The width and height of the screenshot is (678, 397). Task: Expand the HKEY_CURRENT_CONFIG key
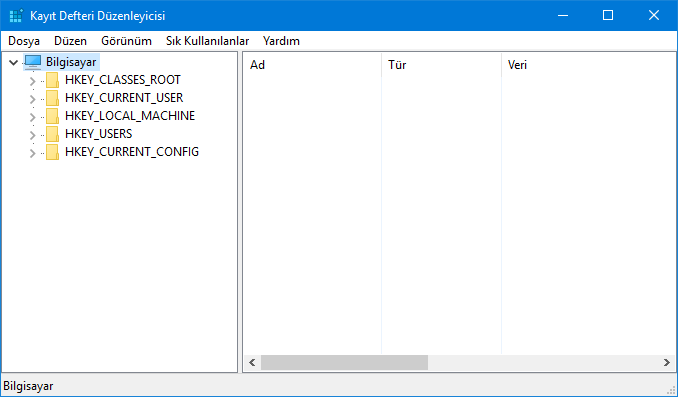coord(32,153)
